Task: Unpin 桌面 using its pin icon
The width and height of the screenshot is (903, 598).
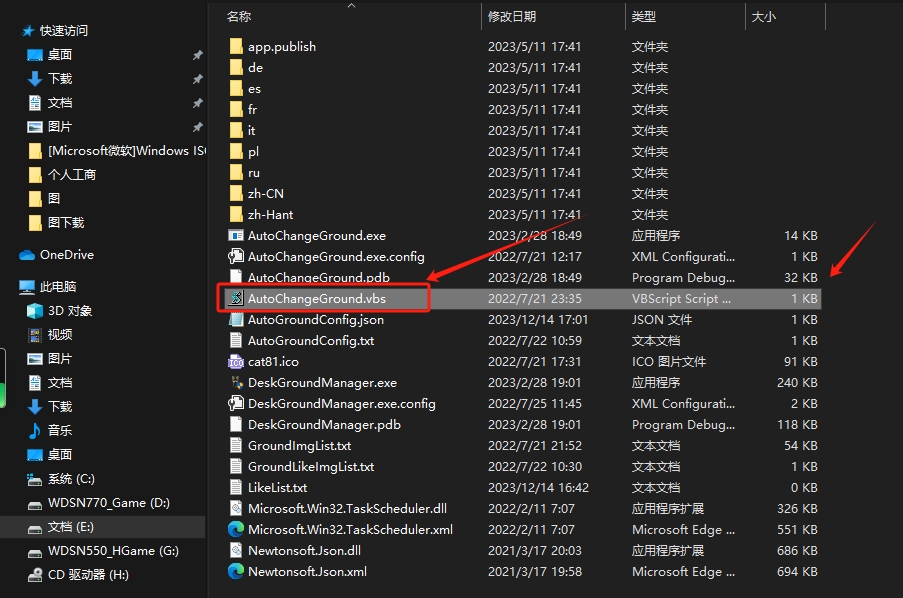Action: click(x=197, y=55)
